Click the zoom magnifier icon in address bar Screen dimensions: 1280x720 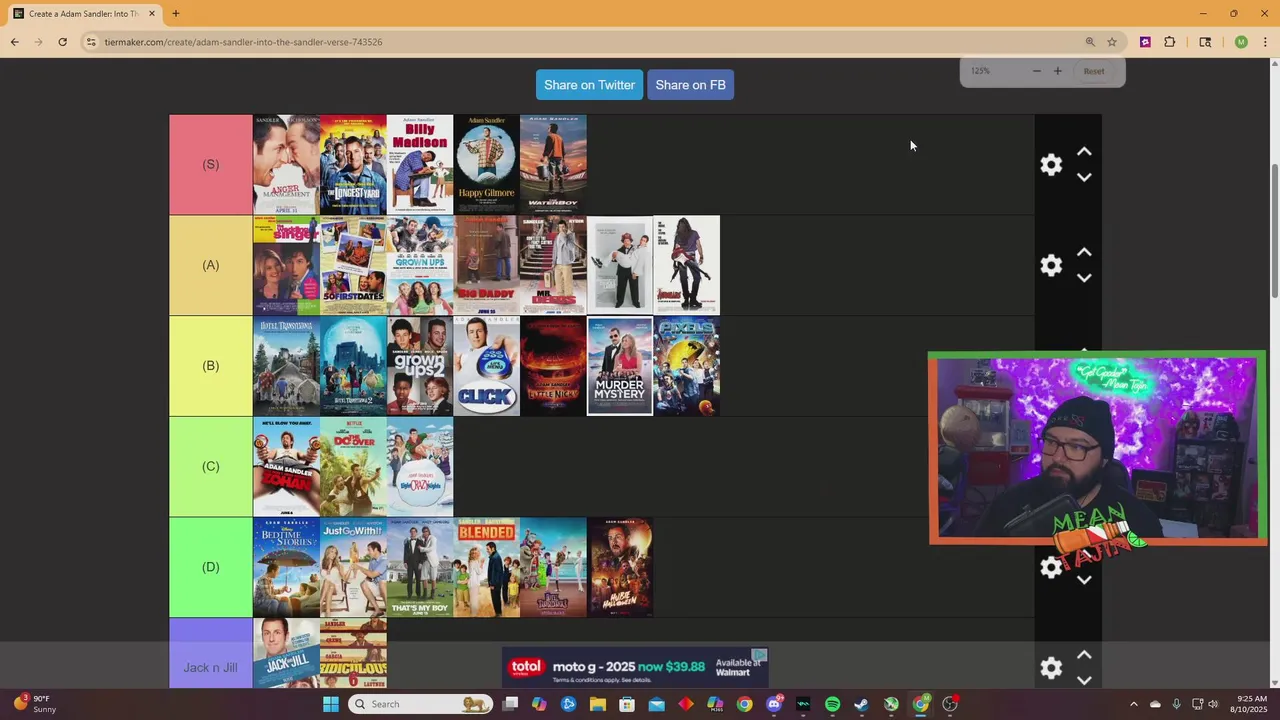tap(1090, 42)
